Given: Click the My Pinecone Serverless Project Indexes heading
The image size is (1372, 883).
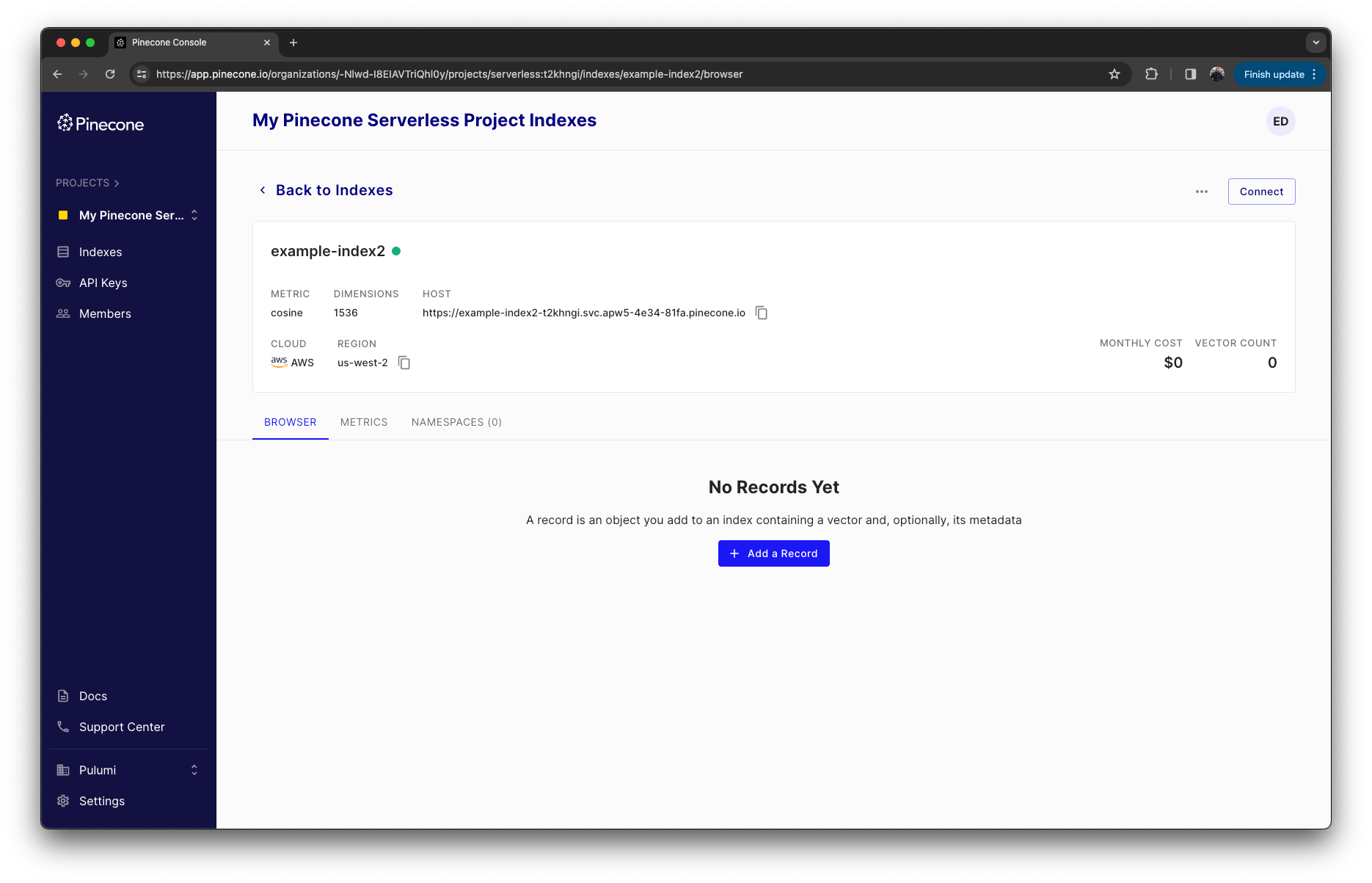Looking at the screenshot, I should (x=424, y=120).
